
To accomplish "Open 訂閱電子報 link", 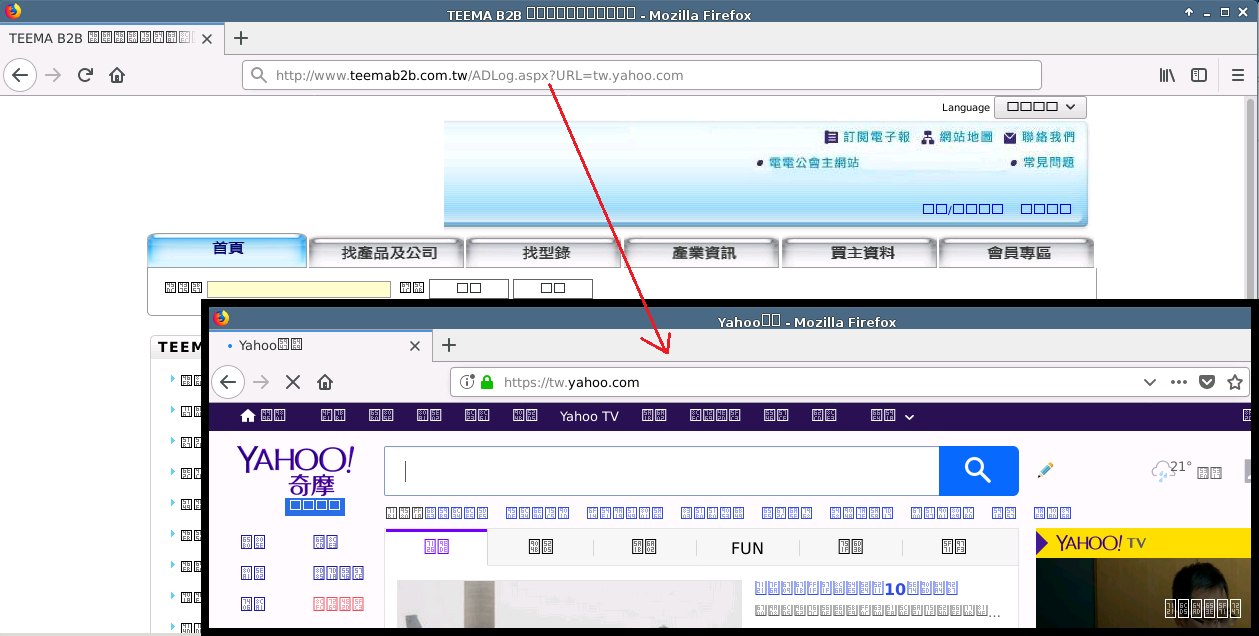I will [867, 137].
